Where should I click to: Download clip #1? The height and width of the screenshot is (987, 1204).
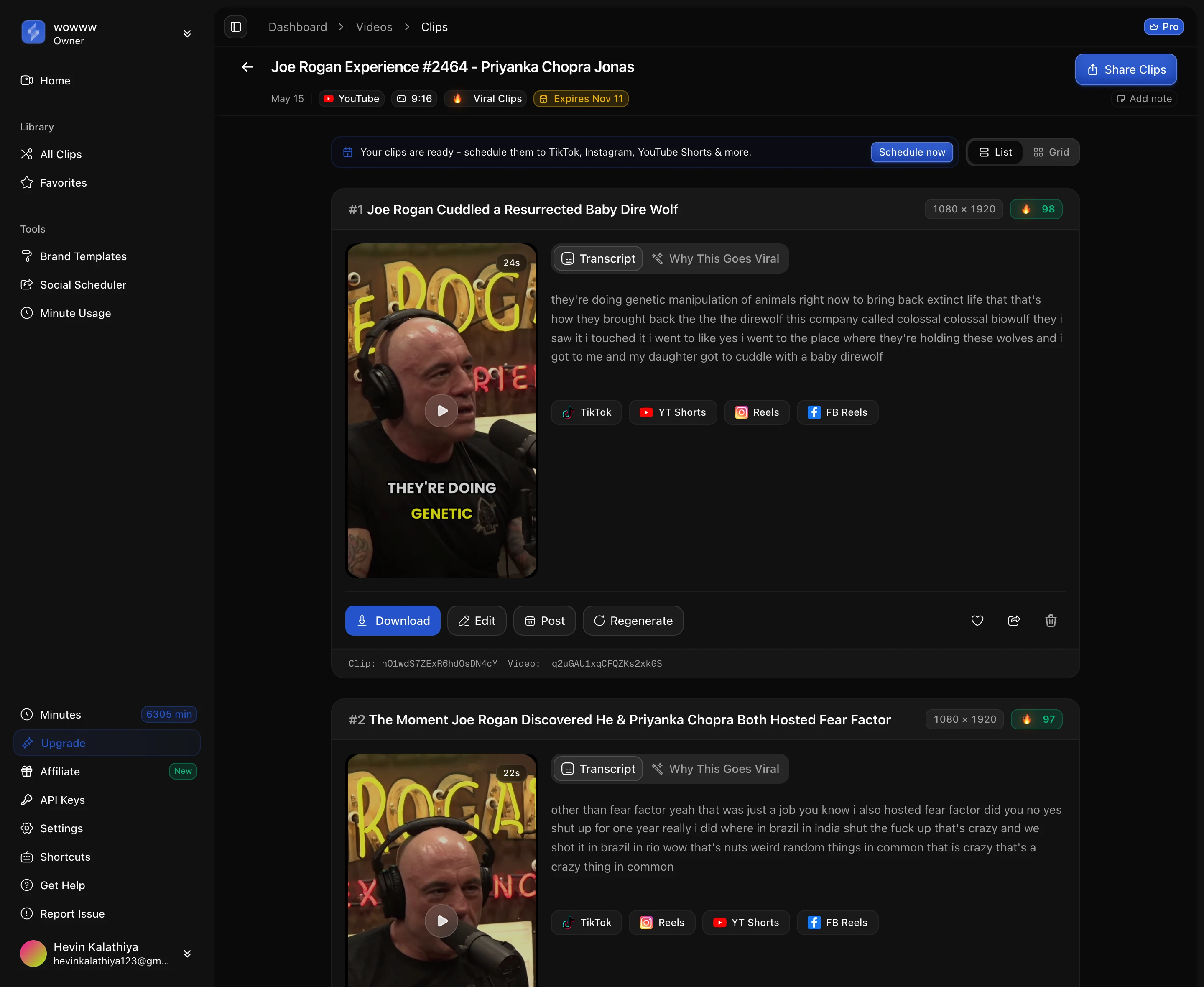coord(393,620)
